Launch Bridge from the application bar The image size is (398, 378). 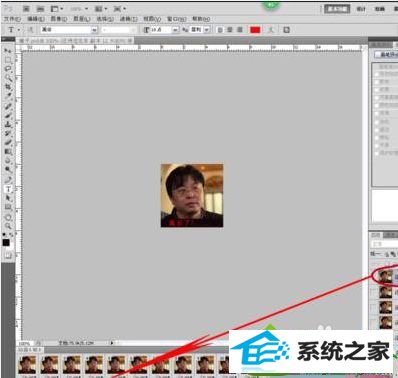pyautogui.click(x=27, y=9)
